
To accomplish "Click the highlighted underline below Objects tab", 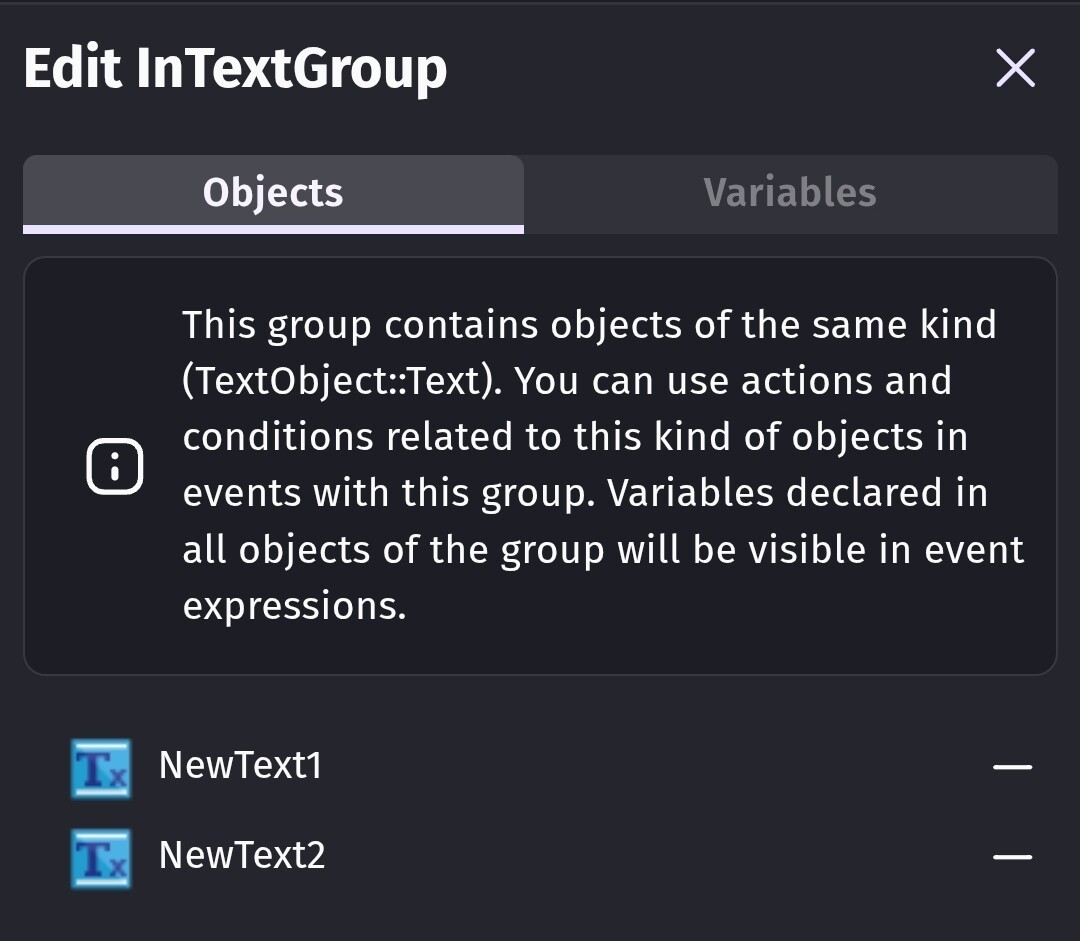I will 273,230.
